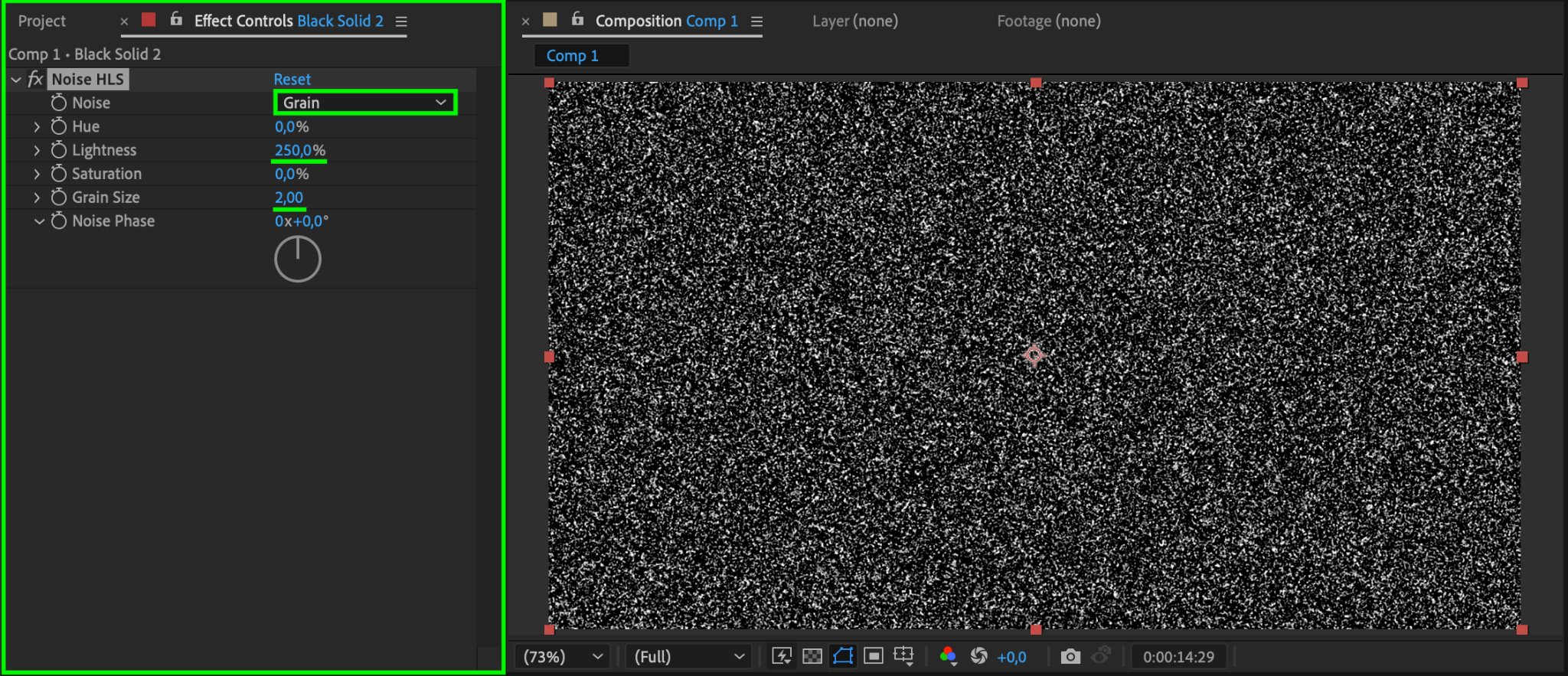This screenshot has height=676, width=1568.
Task: Collapse the Noise Phase property
Action: tap(39, 221)
